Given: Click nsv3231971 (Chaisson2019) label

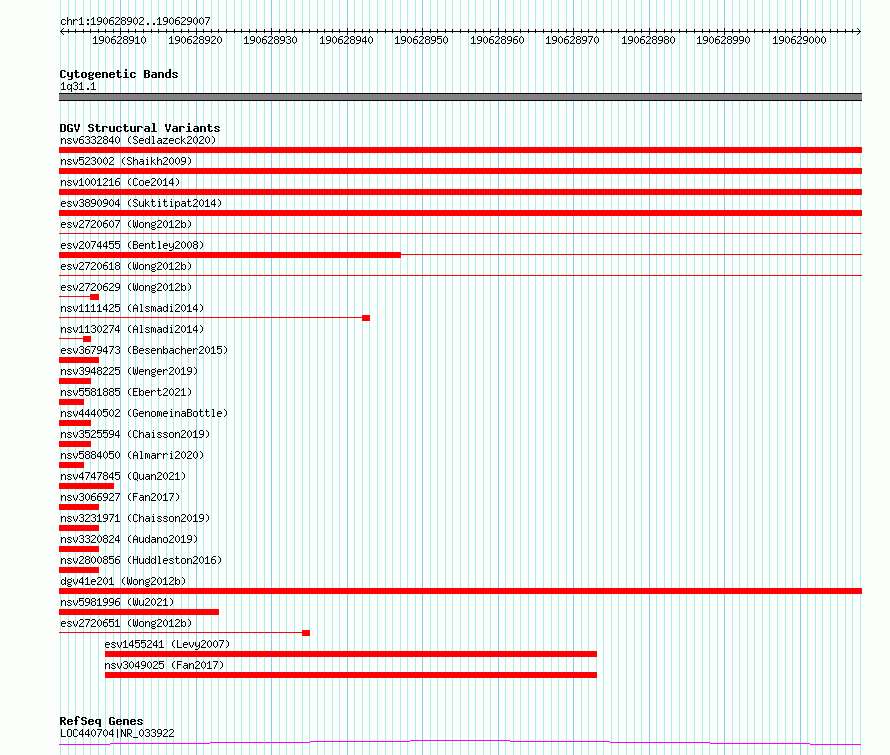Looking at the screenshot, I should point(135,518).
